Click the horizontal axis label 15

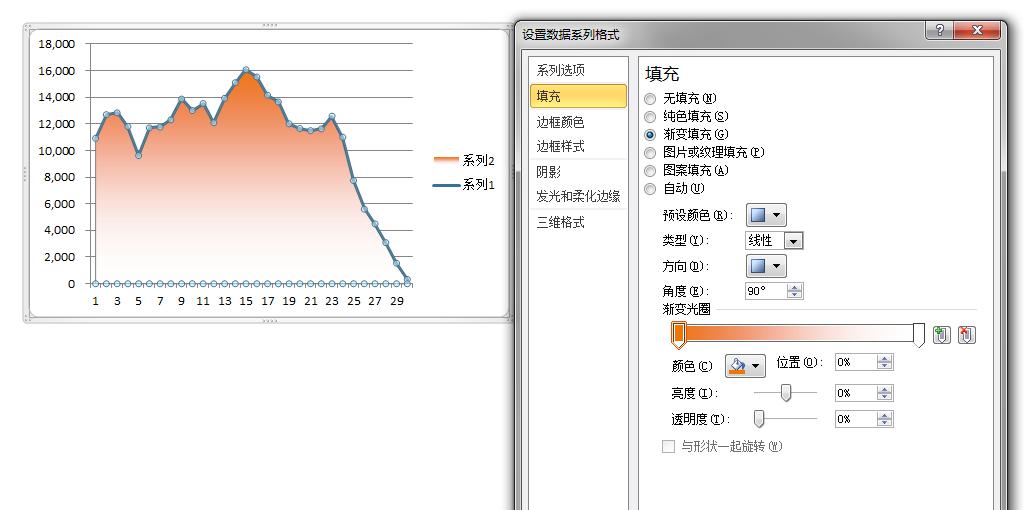[246, 301]
